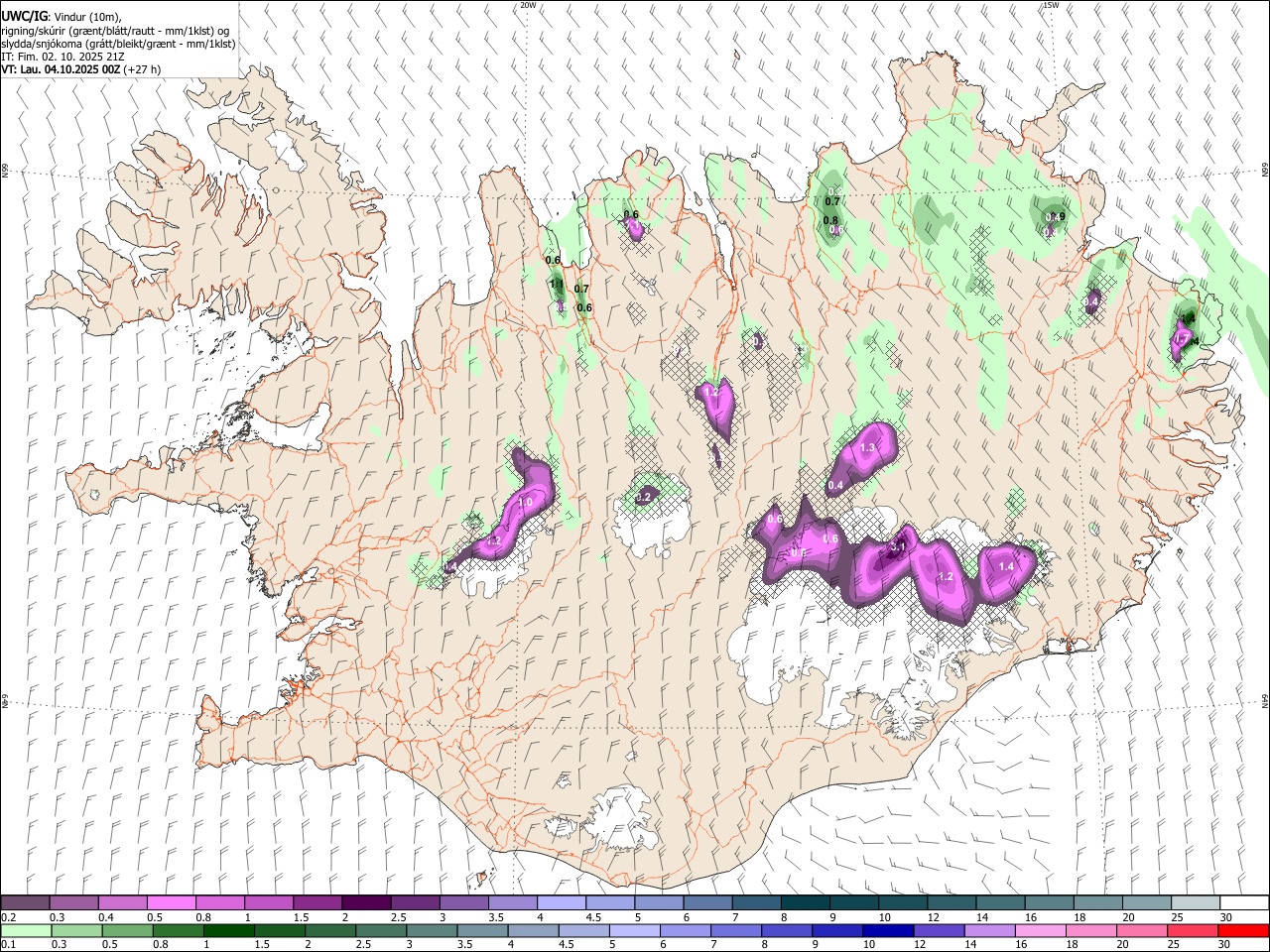This screenshot has width=1270, height=952.
Task: Click the lower legend swatch between 4 and 4.5
Action: pos(534,930)
